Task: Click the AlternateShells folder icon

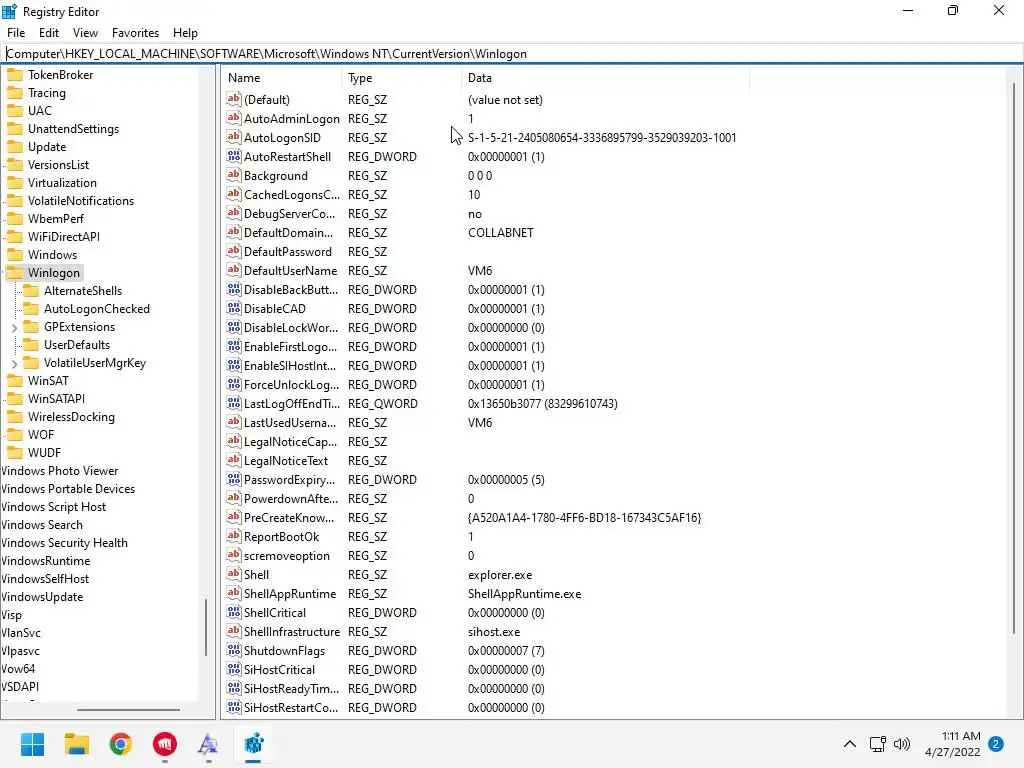Action: [31, 291]
